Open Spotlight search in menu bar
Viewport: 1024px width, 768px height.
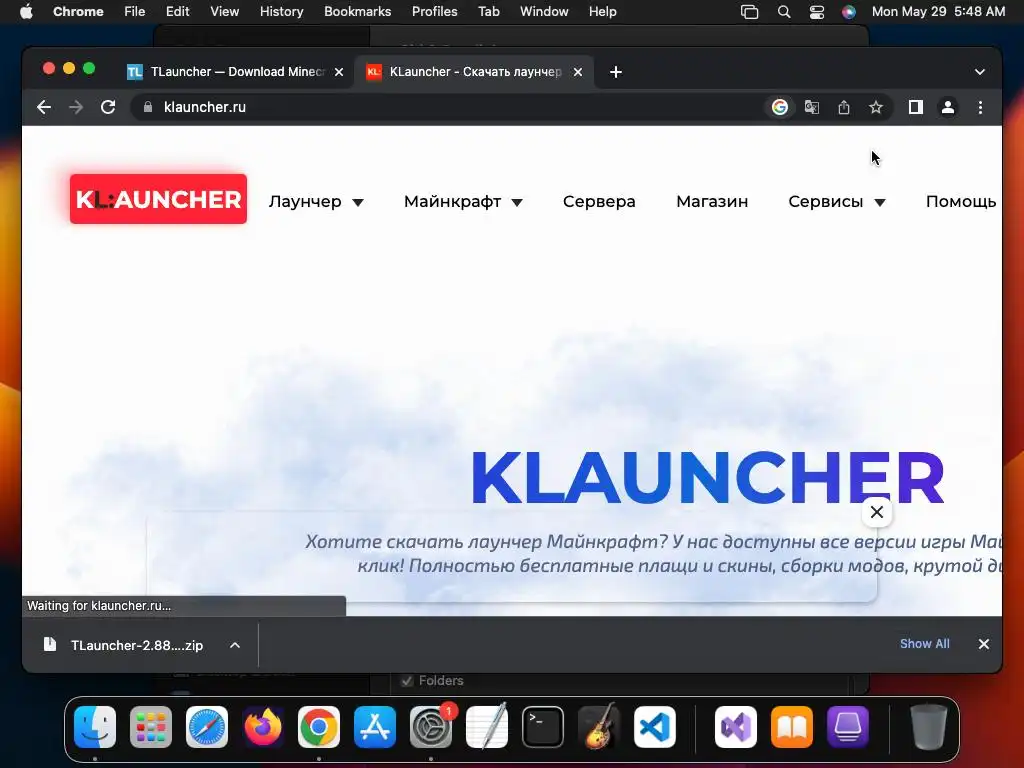(784, 12)
